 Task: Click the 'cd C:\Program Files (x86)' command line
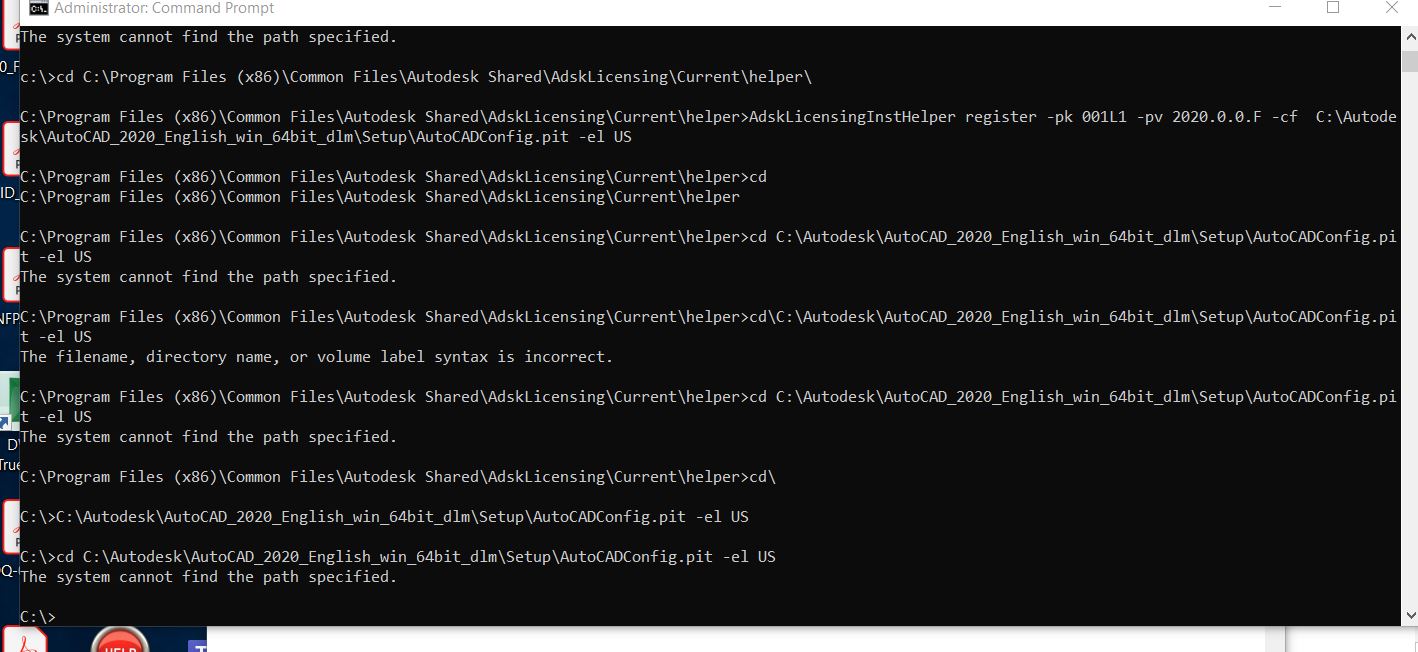click(416, 77)
